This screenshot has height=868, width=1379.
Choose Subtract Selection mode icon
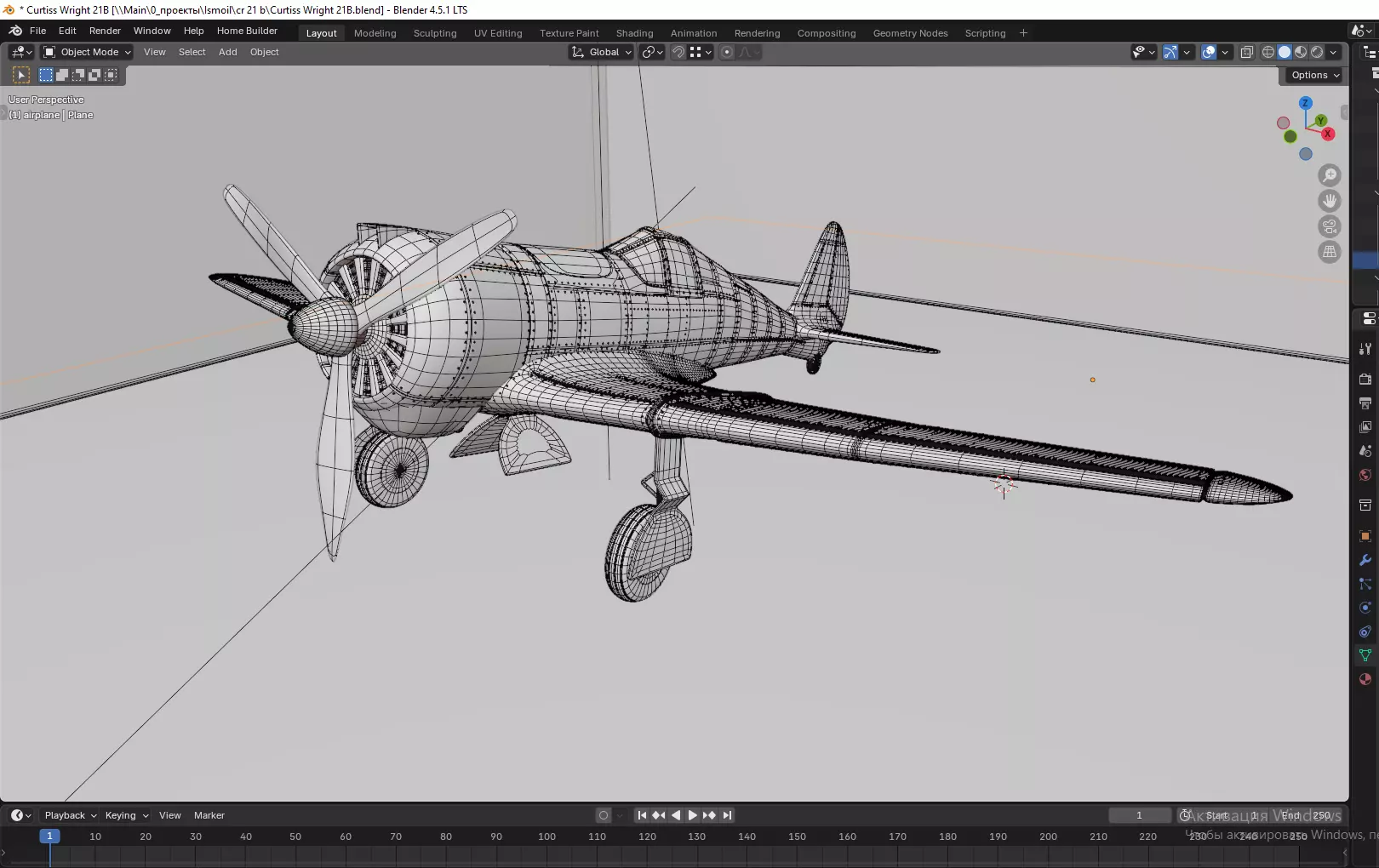pyautogui.click(x=78, y=75)
